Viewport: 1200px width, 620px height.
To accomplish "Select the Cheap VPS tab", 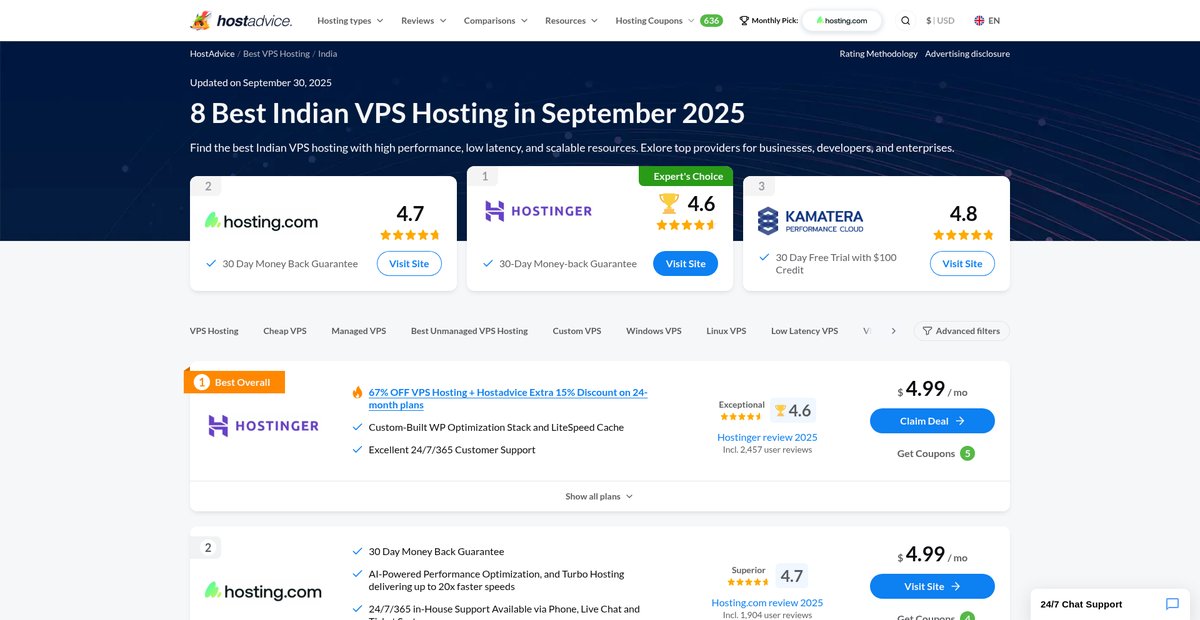I will (x=285, y=331).
